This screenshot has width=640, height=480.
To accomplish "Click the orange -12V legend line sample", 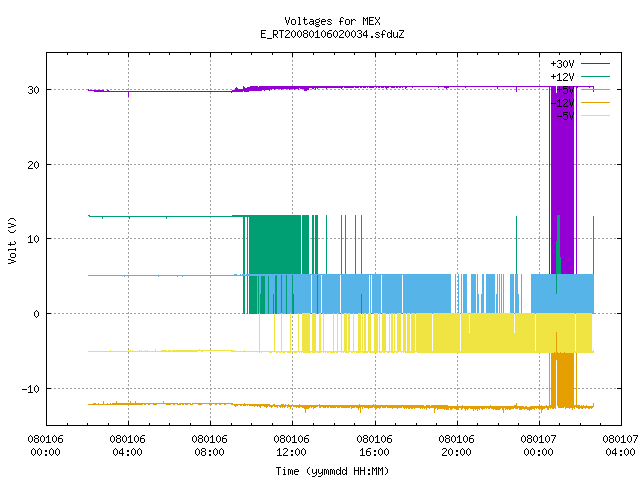I will tap(595, 102).
